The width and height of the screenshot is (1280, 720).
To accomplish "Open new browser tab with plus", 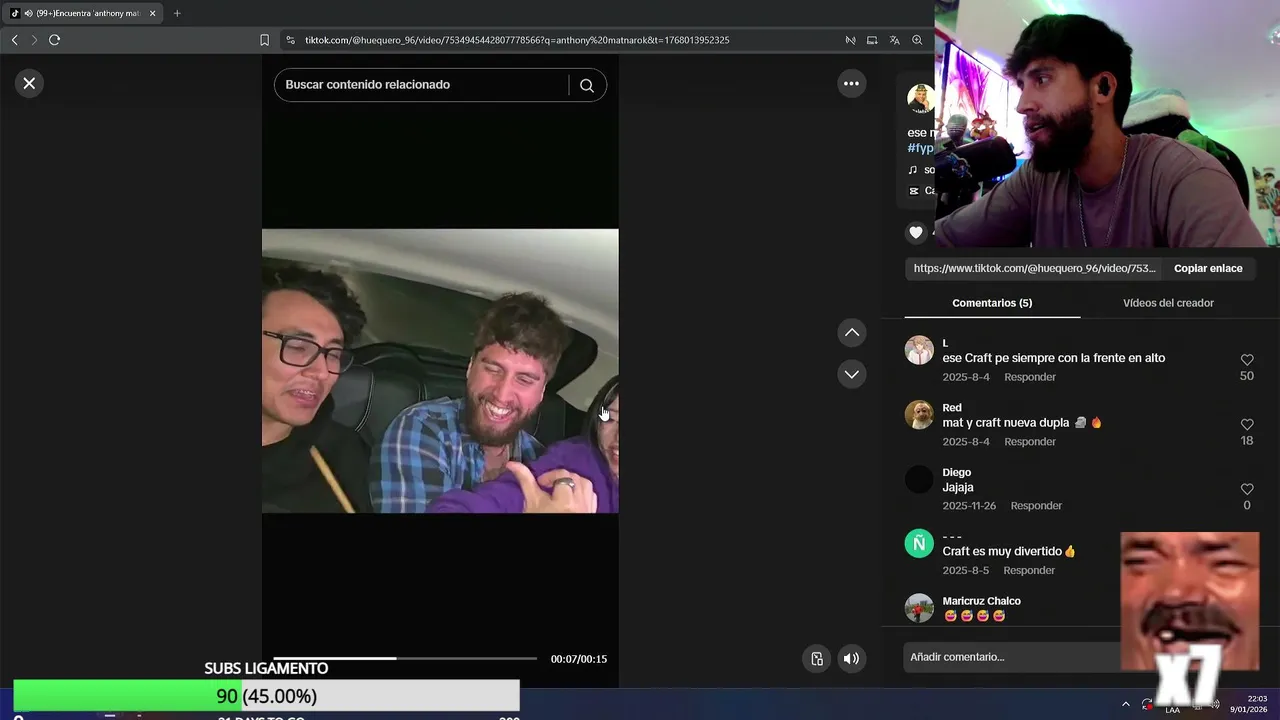I will tap(177, 13).
